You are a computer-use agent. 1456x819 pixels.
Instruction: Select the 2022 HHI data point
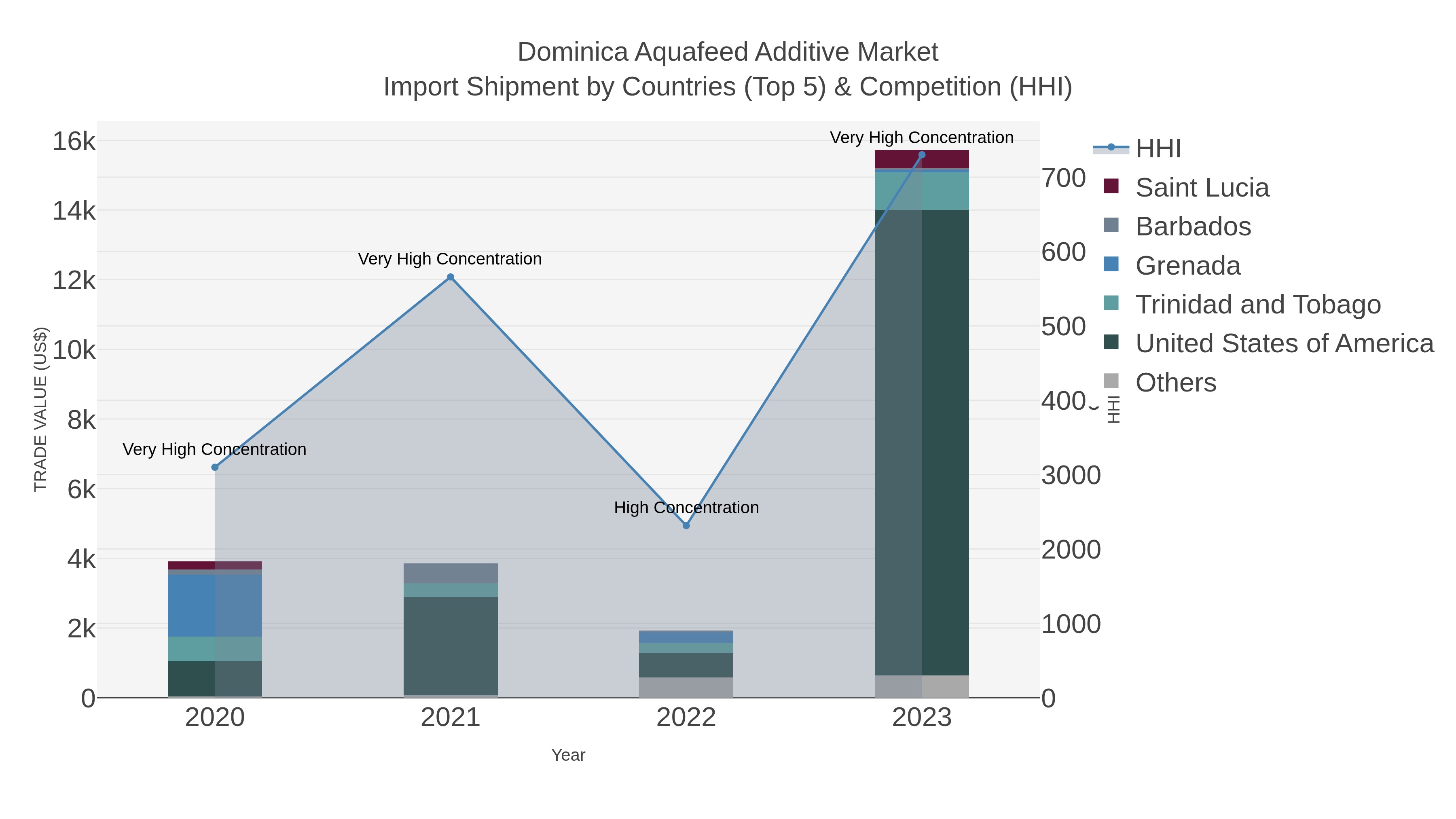(x=686, y=526)
